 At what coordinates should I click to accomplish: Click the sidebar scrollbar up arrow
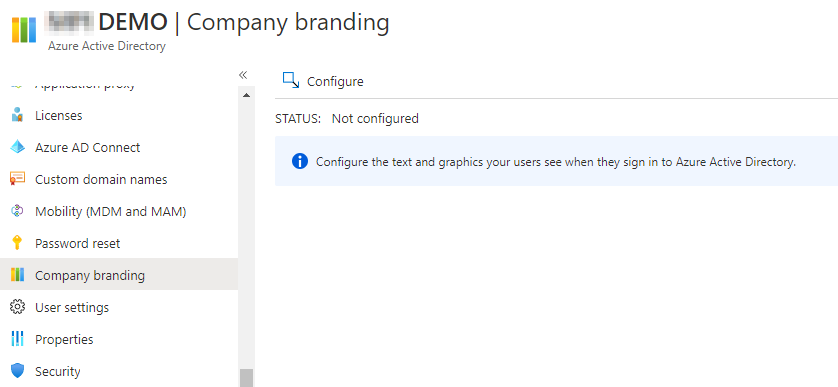[246, 96]
